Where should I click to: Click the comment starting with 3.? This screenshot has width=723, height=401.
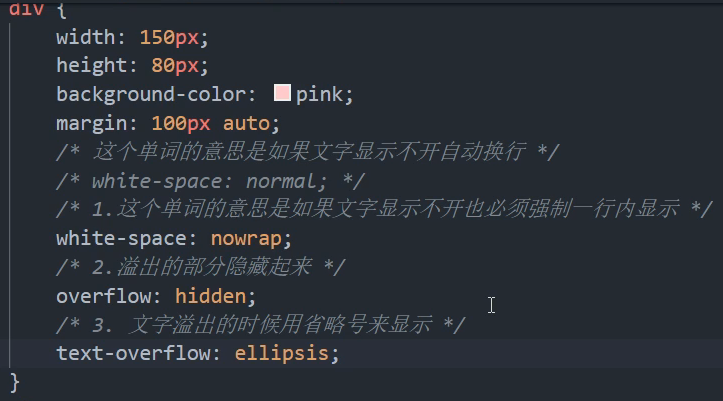(261, 325)
